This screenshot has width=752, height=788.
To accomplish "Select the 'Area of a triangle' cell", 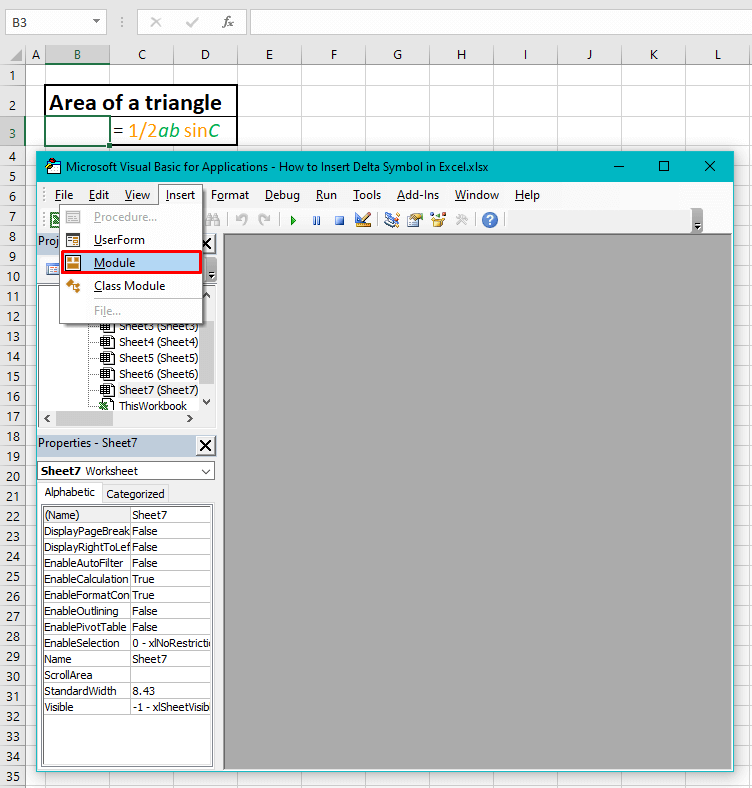I will tap(141, 102).
